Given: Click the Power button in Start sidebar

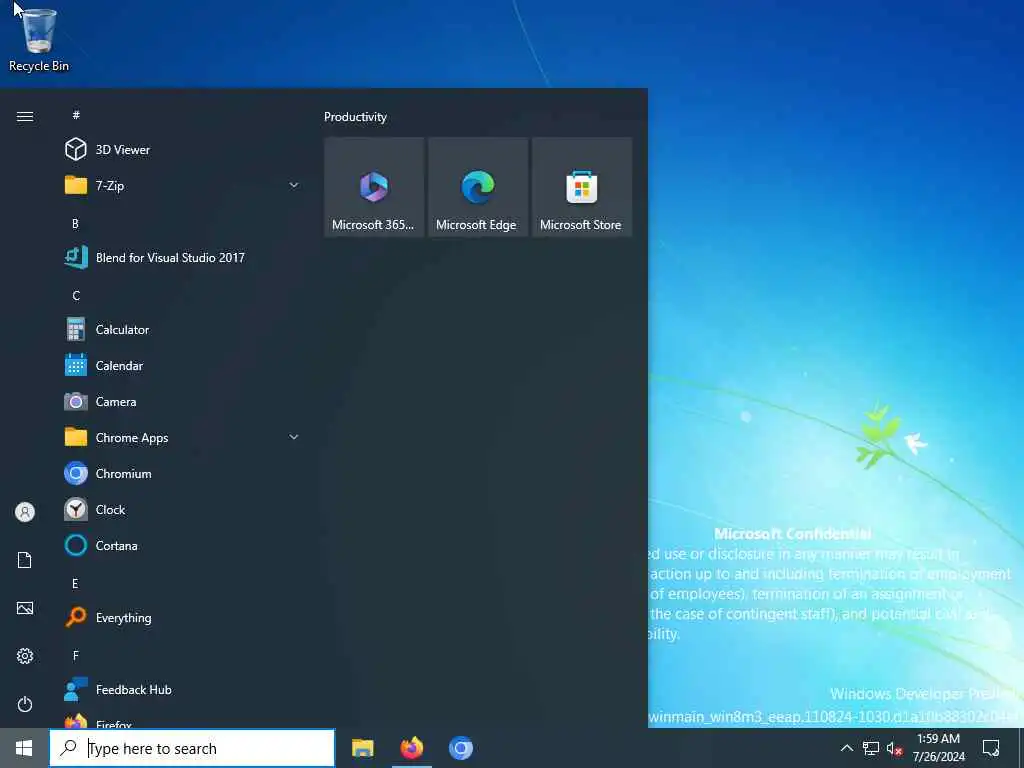Looking at the screenshot, I should pyautogui.click(x=25, y=704).
